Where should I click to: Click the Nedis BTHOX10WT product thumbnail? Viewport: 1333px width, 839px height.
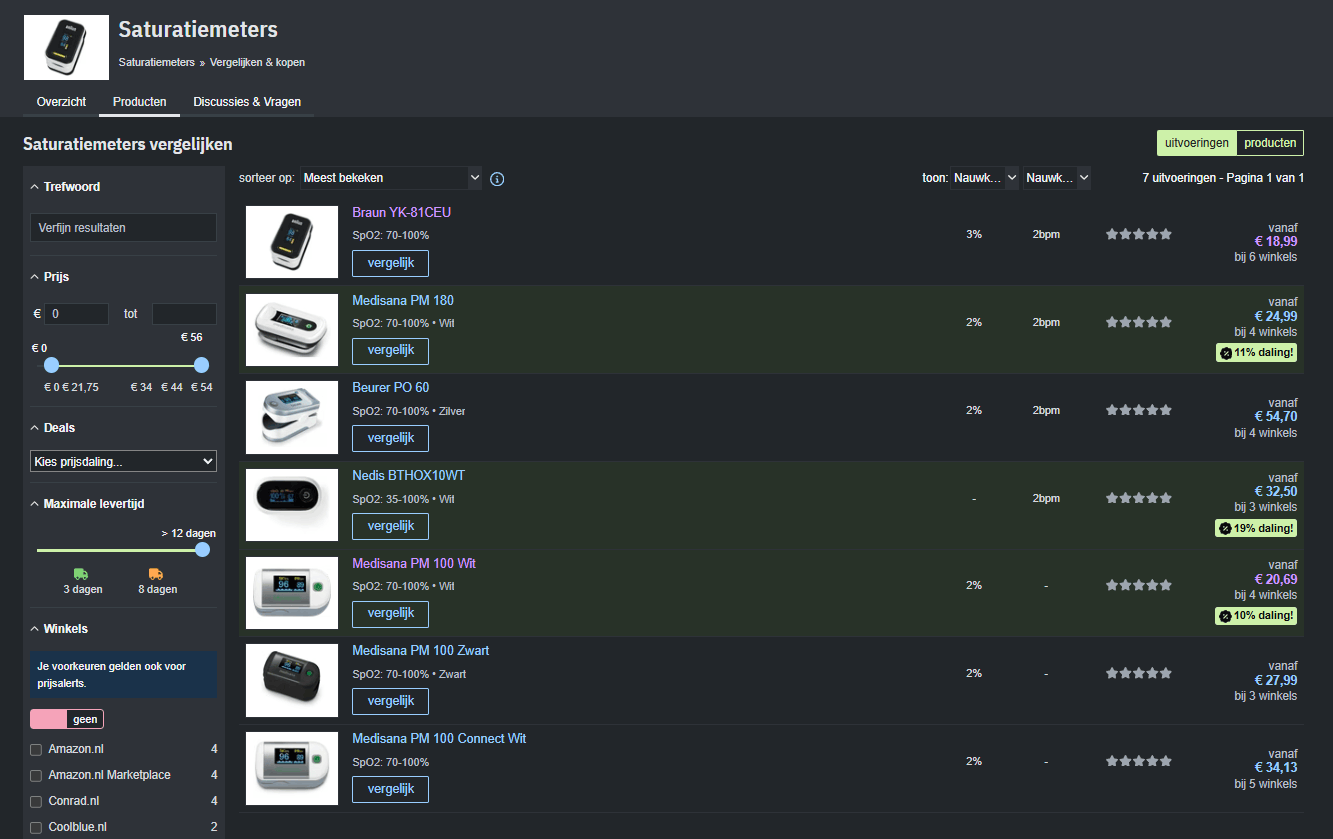(292, 505)
